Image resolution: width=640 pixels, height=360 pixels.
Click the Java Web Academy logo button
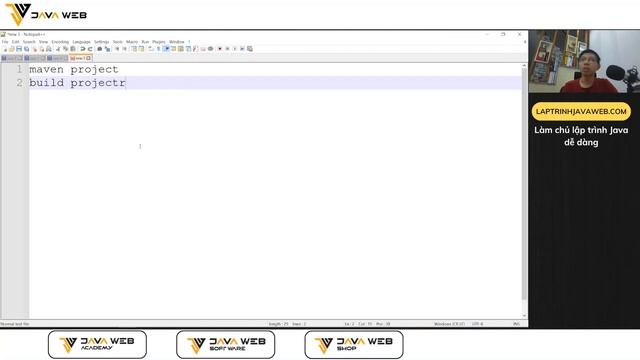(x=97, y=344)
